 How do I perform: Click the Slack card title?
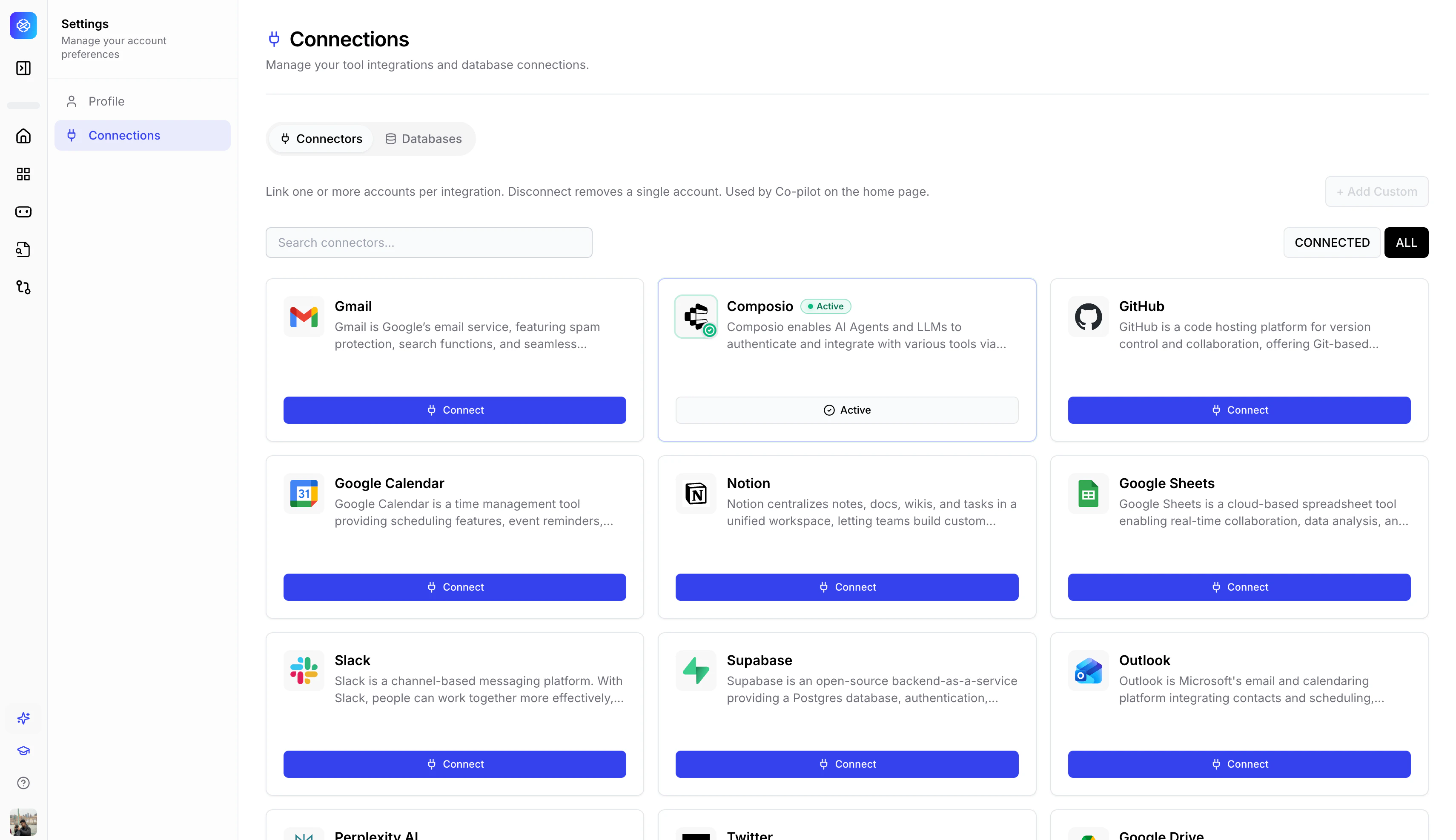353,660
